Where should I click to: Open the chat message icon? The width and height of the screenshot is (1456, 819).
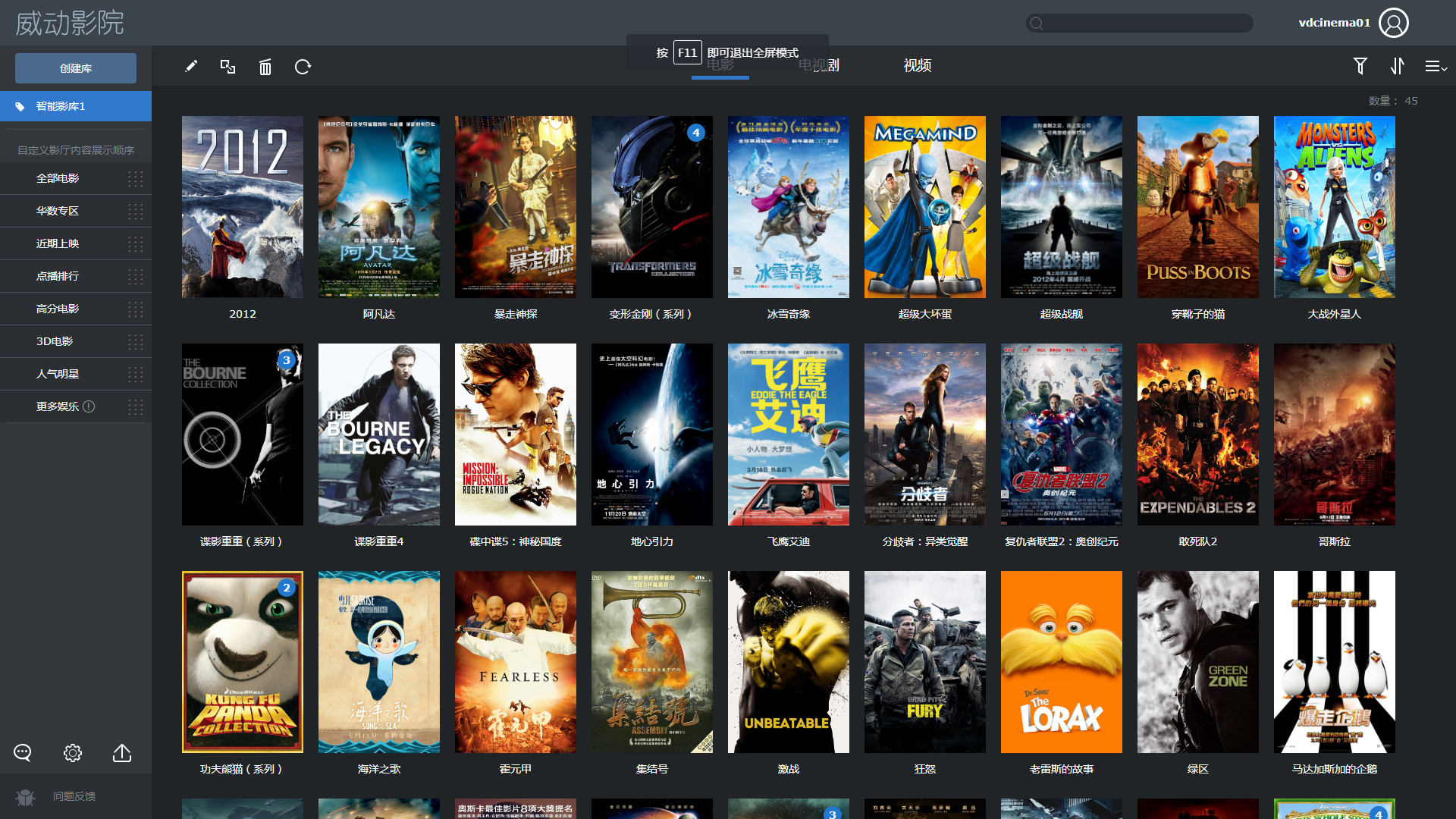[23, 753]
